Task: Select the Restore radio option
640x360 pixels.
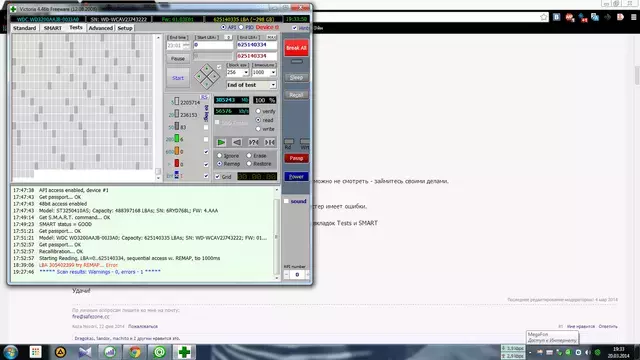Action: click(249, 164)
